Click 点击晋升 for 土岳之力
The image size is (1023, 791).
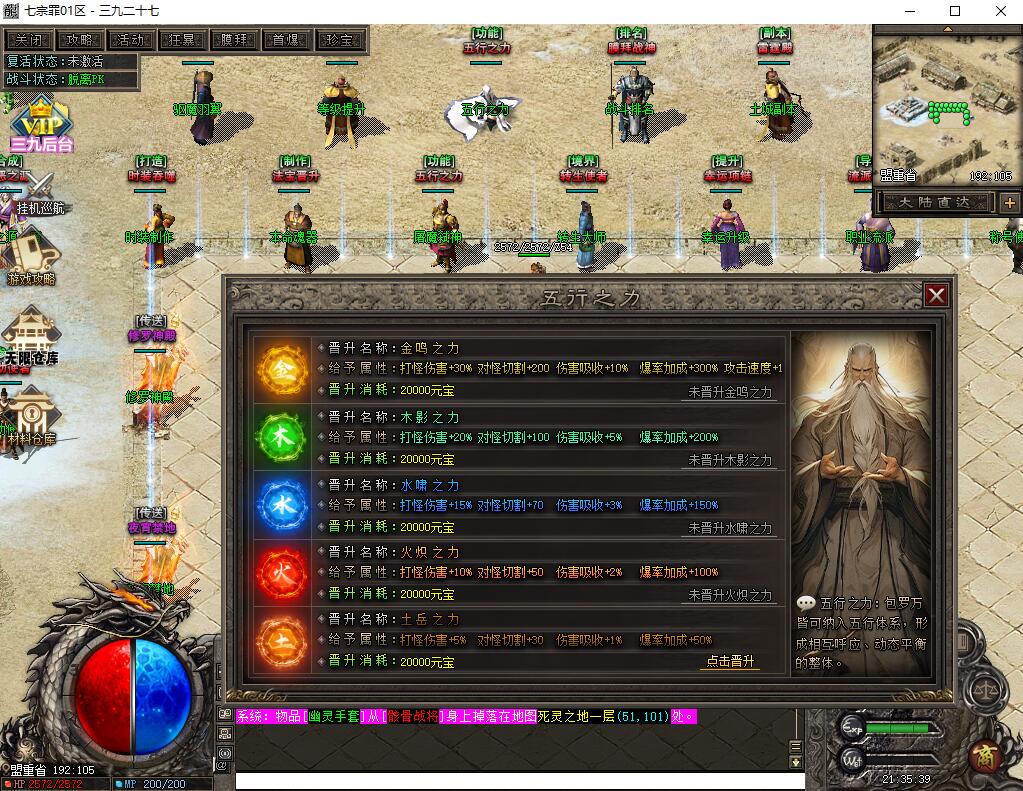(x=730, y=661)
